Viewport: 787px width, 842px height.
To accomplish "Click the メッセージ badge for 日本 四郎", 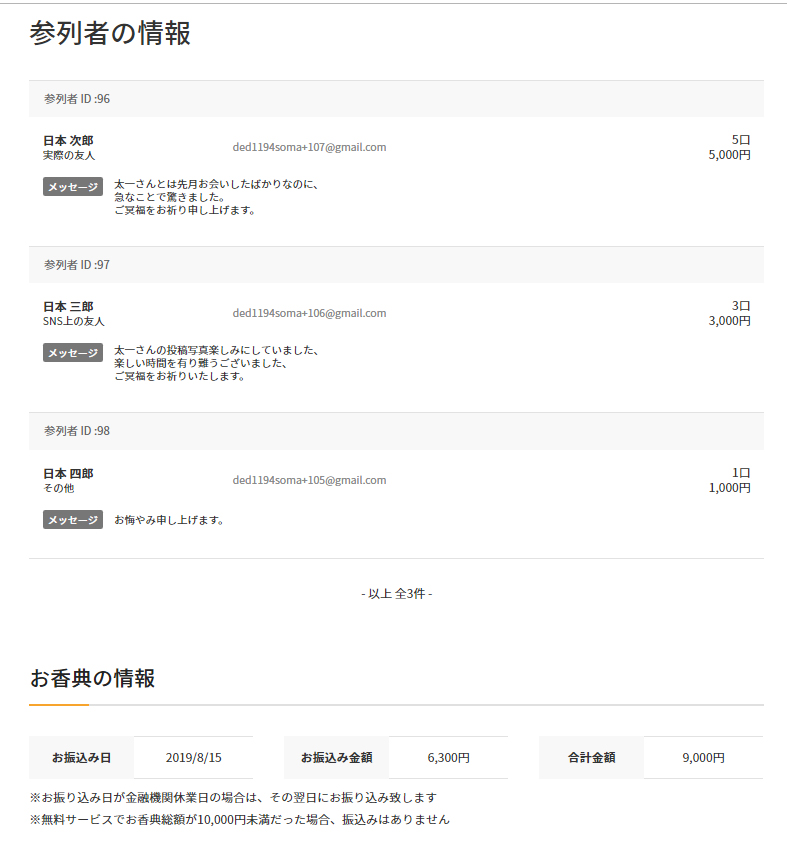I will point(73,520).
